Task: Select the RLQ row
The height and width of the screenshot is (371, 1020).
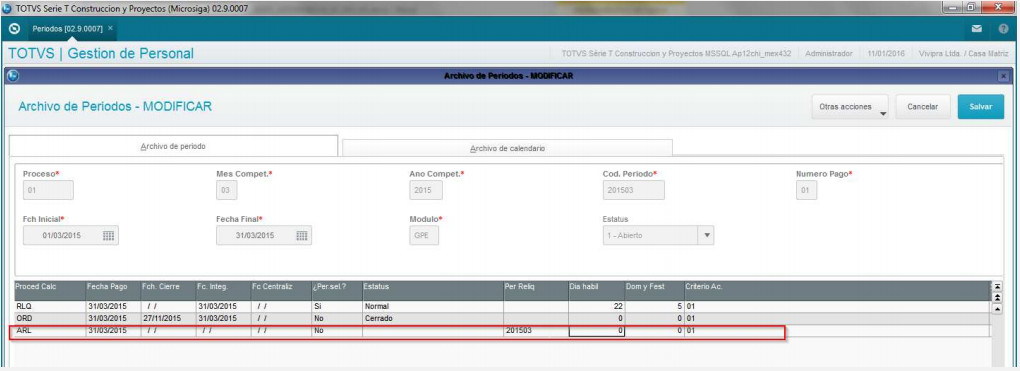Action: pyautogui.click(x=502, y=306)
